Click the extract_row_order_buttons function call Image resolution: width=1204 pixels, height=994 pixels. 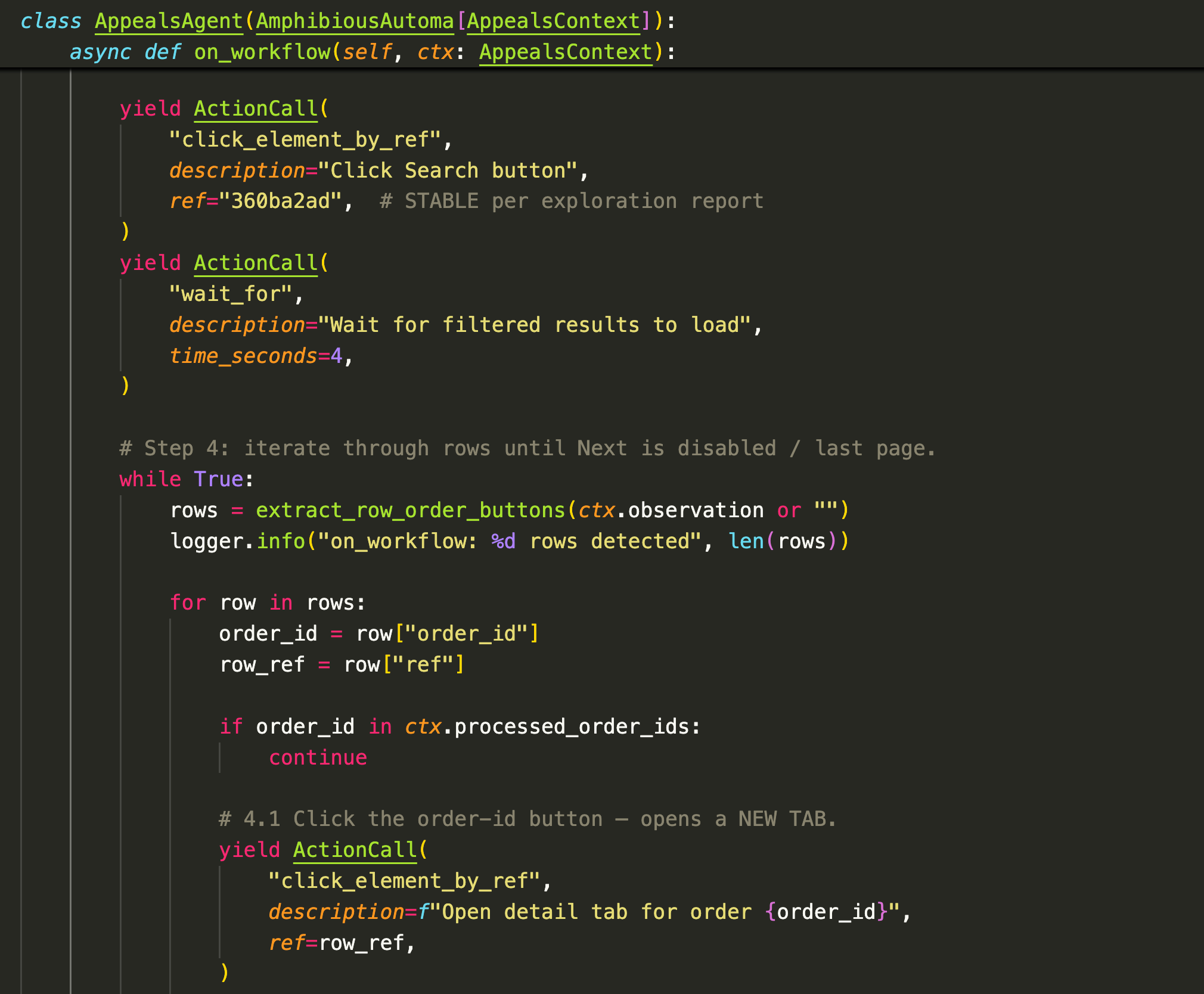[x=410, y=510]
